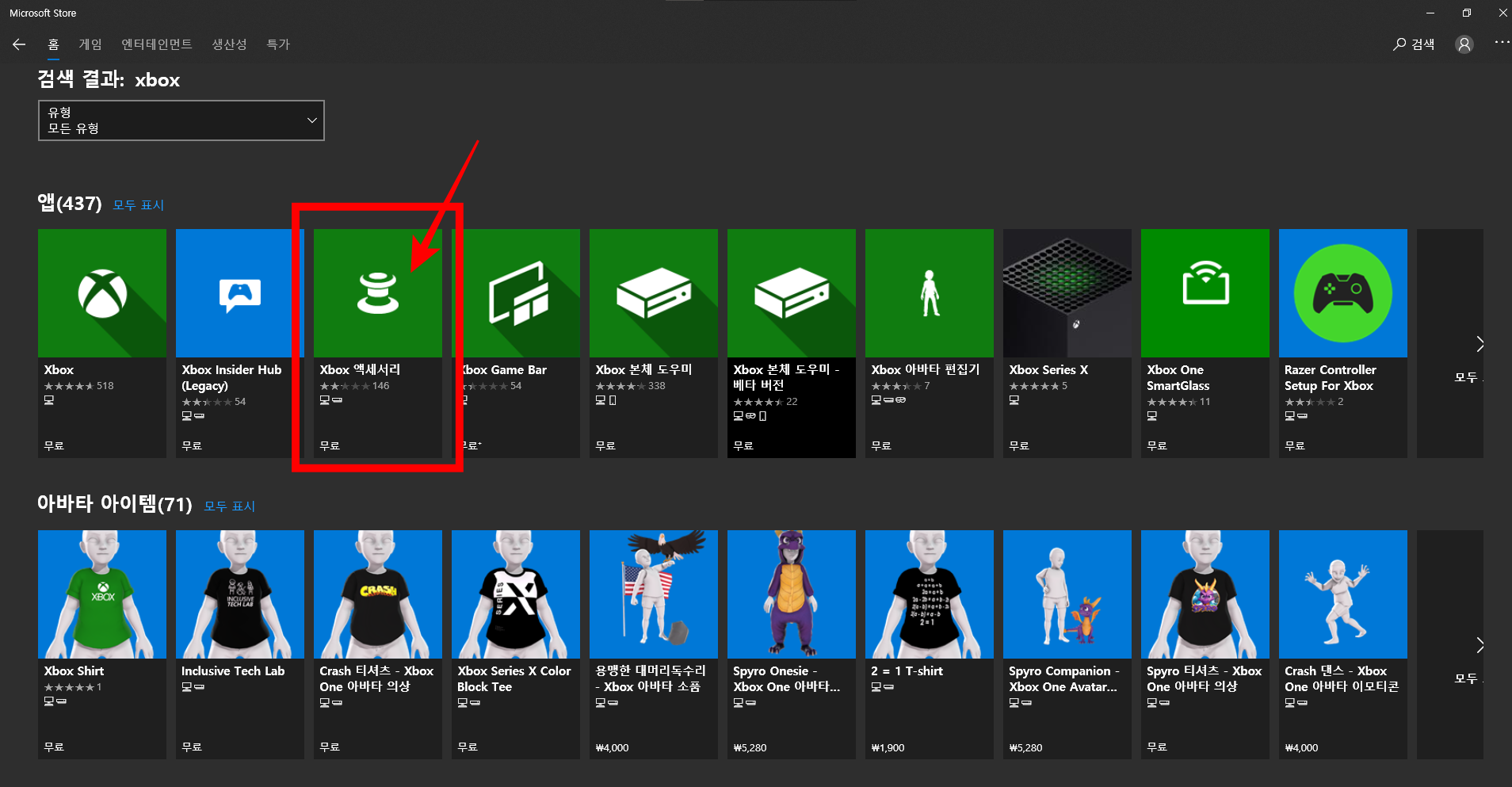Open the Xbox 본체 도우미 app icon
The width and height of the screenshot is (1512, 787).
(654, 293)
